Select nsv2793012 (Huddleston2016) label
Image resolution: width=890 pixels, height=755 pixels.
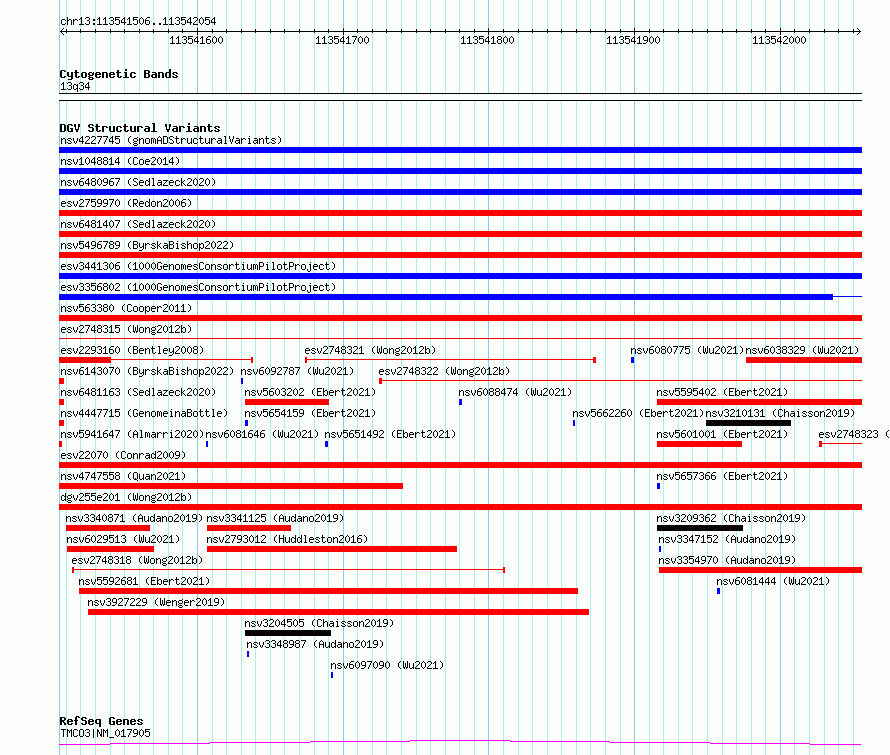pos(287,539)
